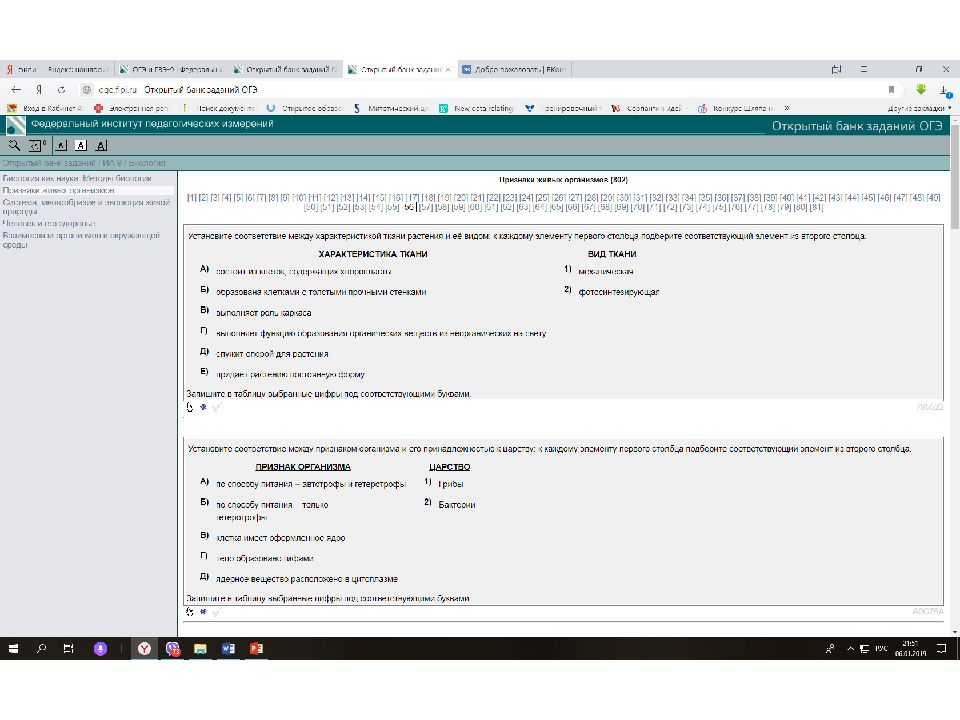Open the Windows notification center
Viewport: 960px width, 720px height.
(x=942, y=648)
